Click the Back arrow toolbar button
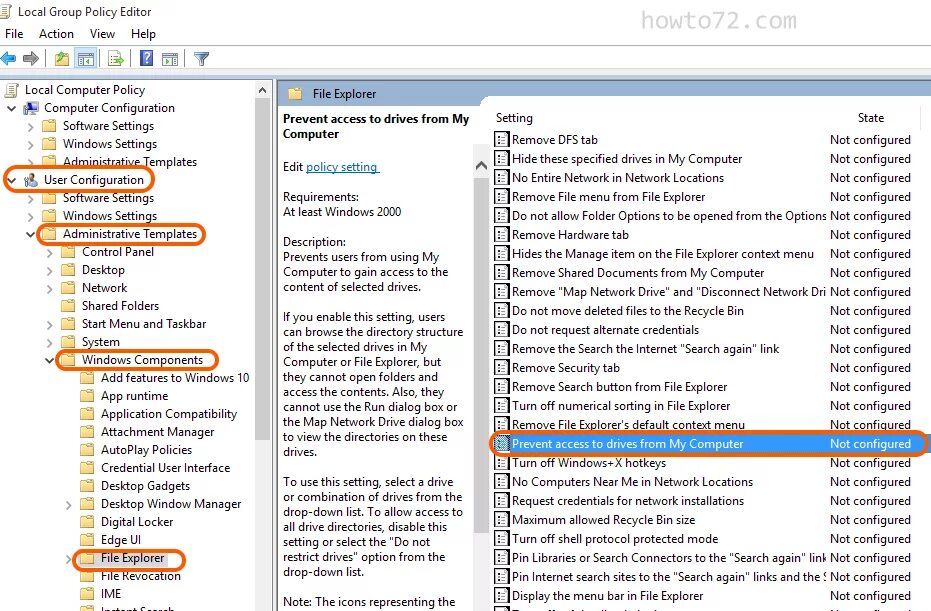The width and height of the screenshot is (931, 611). (x=8, y=58)
